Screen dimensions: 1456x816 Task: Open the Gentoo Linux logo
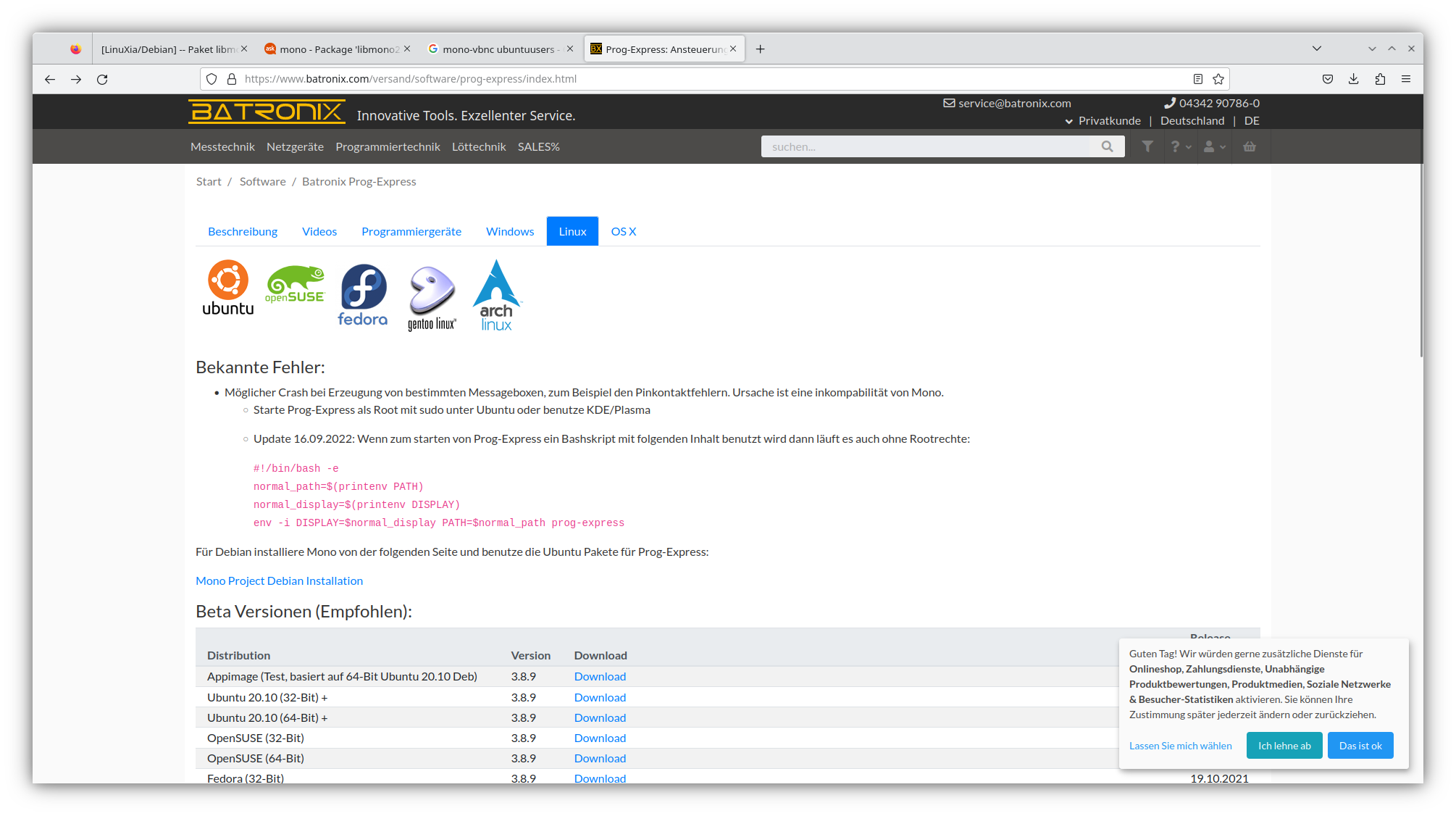pyautogui.click(x=431, y=293)
